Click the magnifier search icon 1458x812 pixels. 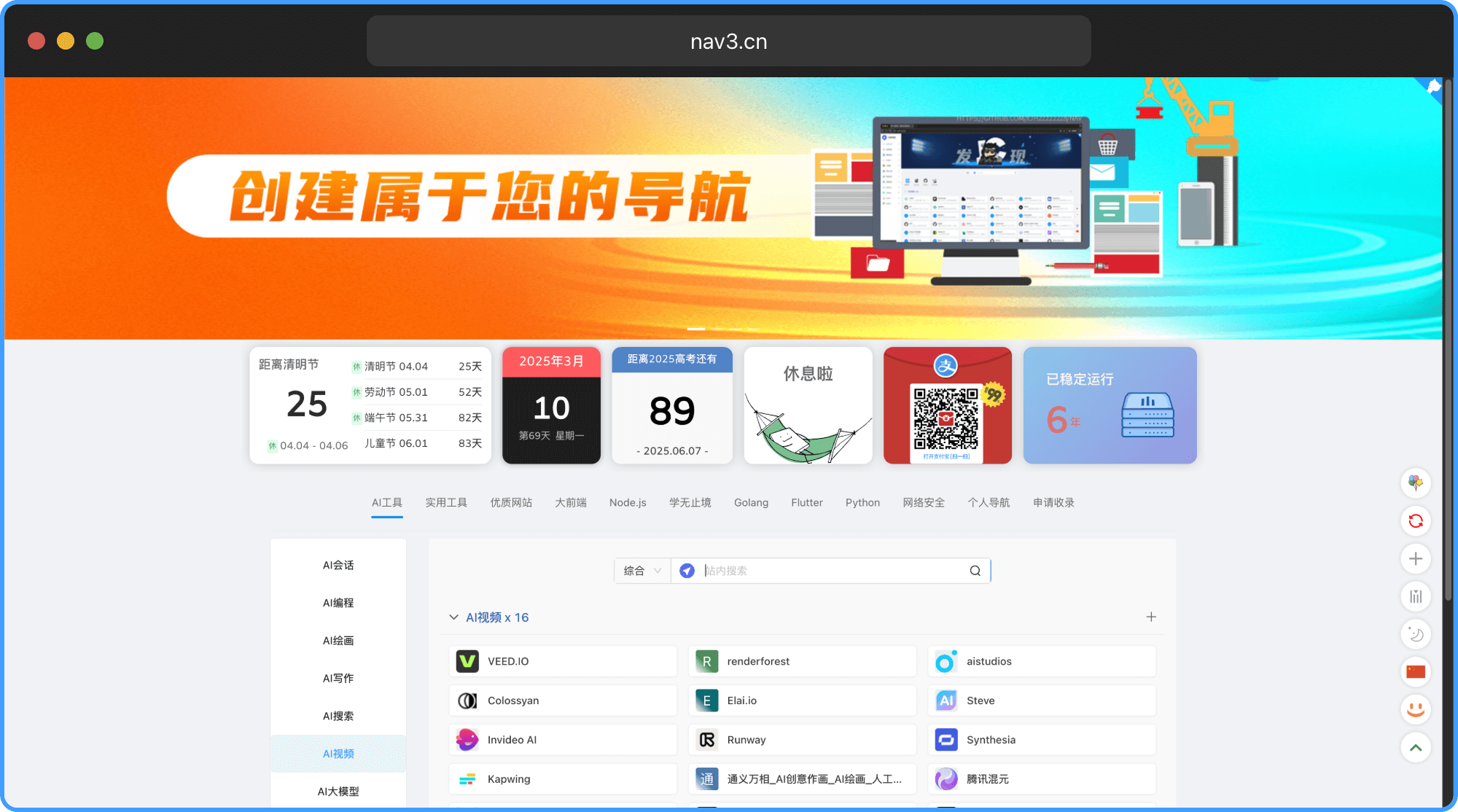975,571
